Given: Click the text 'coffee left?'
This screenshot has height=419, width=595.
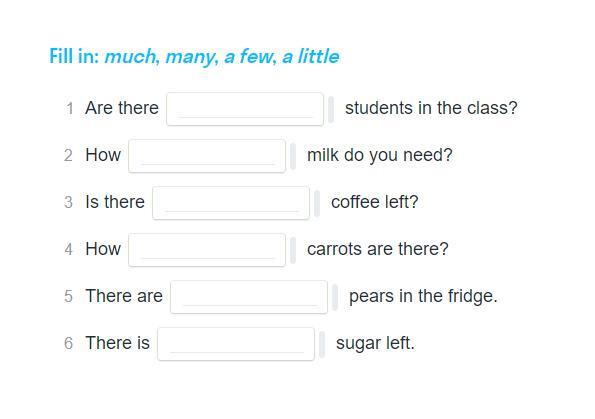Looking at the screenshot, I should point(375,202).
